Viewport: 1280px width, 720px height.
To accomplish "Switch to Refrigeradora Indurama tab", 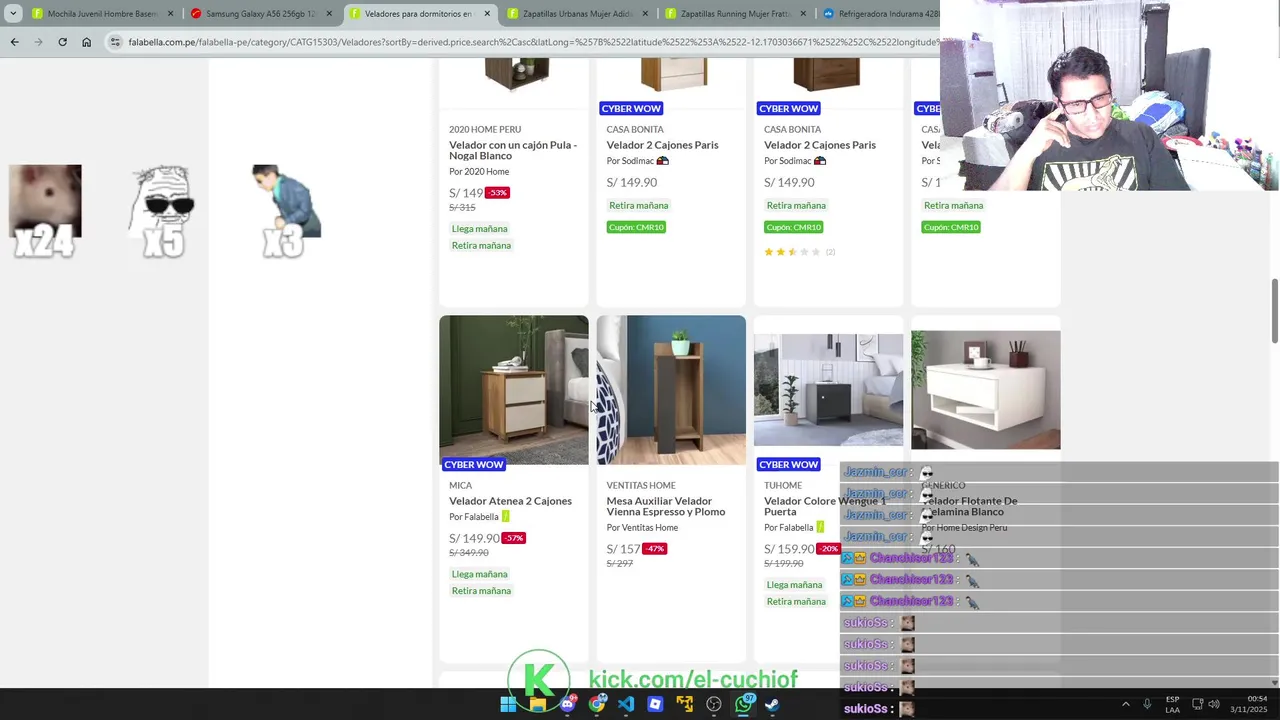I will [880, 14].
